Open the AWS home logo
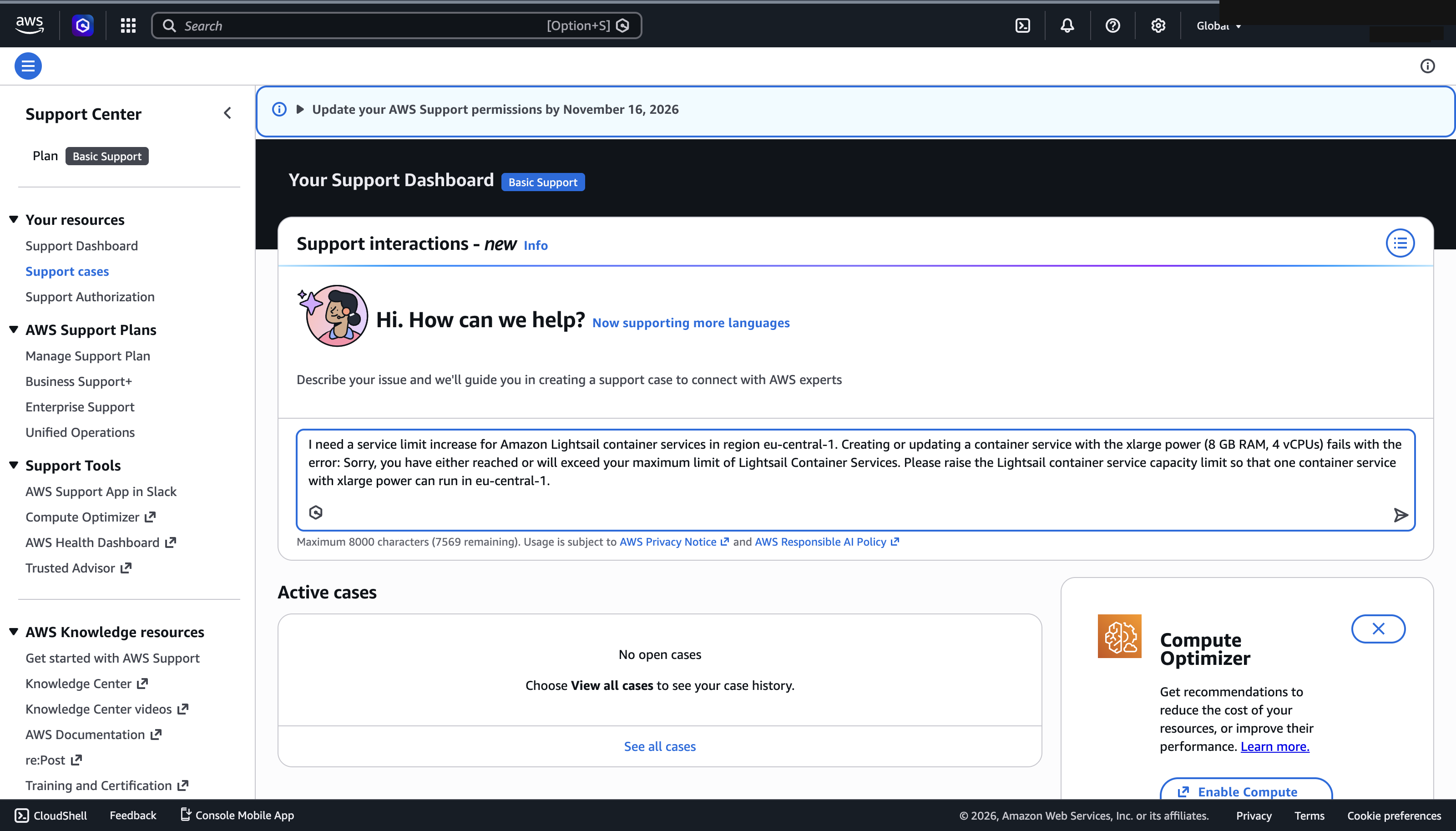The width and height of the screenshot is (1456, 831). coord(29,25)
